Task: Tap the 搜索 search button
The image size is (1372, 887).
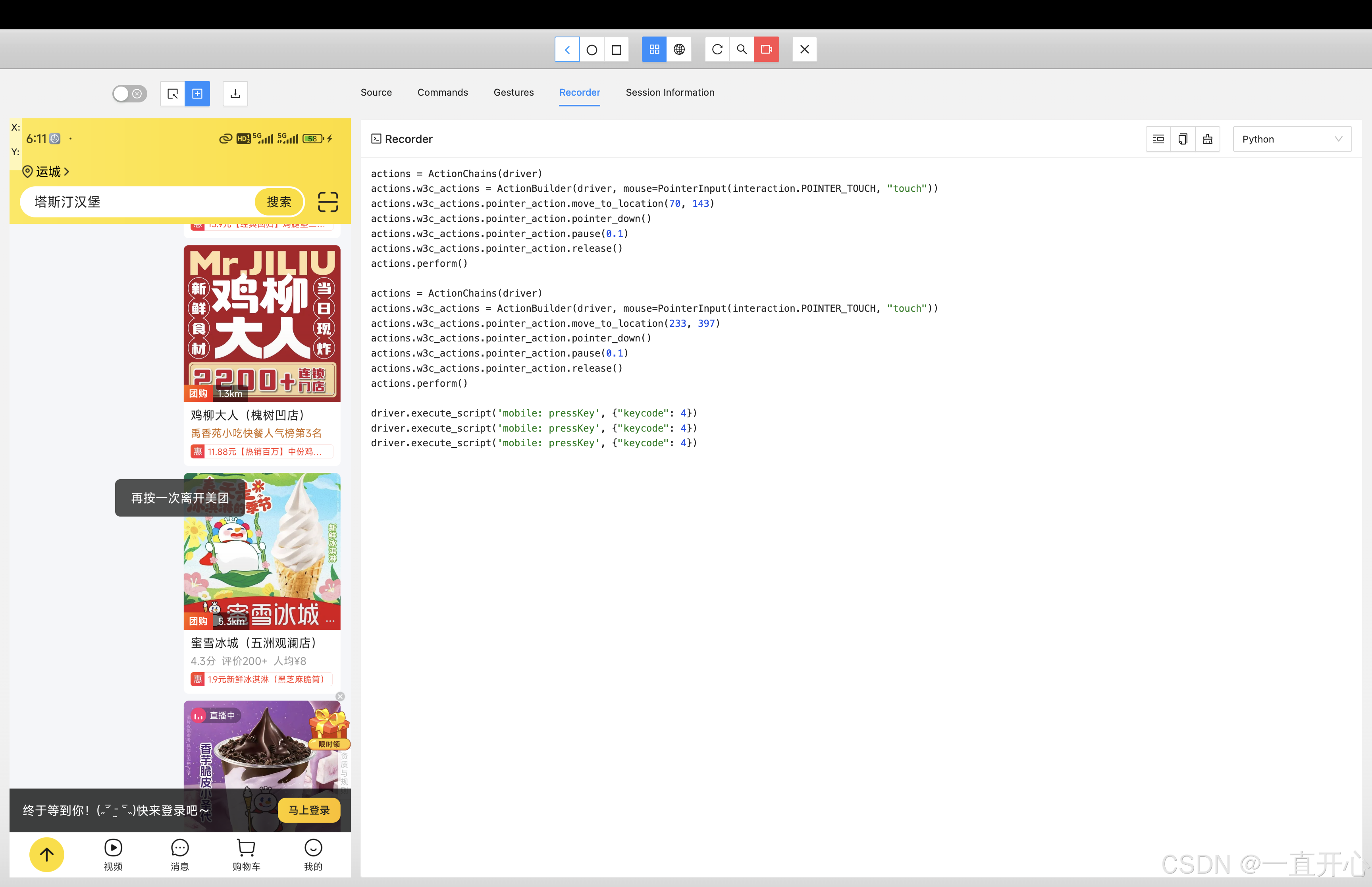Action: point(279,202)
